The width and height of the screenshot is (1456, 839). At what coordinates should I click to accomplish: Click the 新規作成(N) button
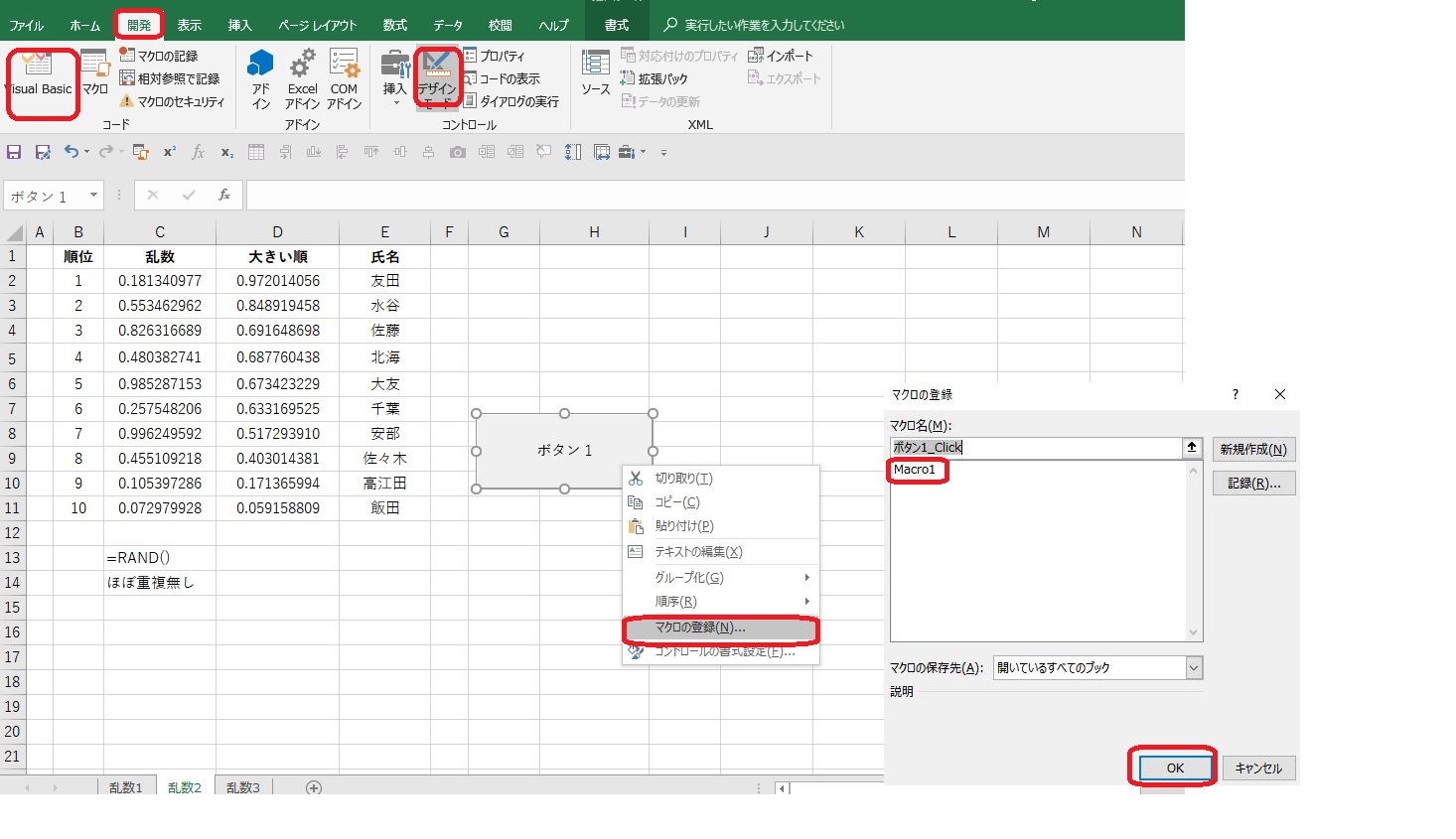pyautogui.click(x=1253, y=450)
